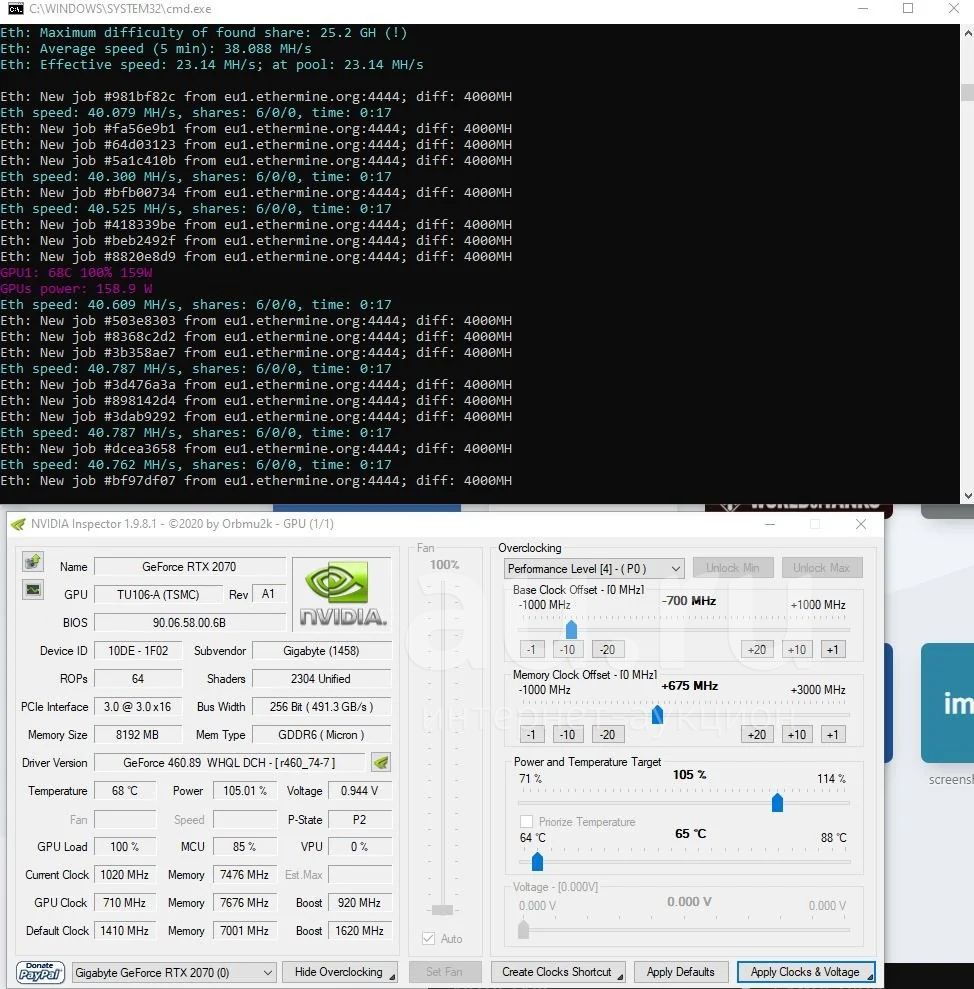Click the driver update check icon
The image size is (974, 989).
pyautogui.click(x=380, y=763)
